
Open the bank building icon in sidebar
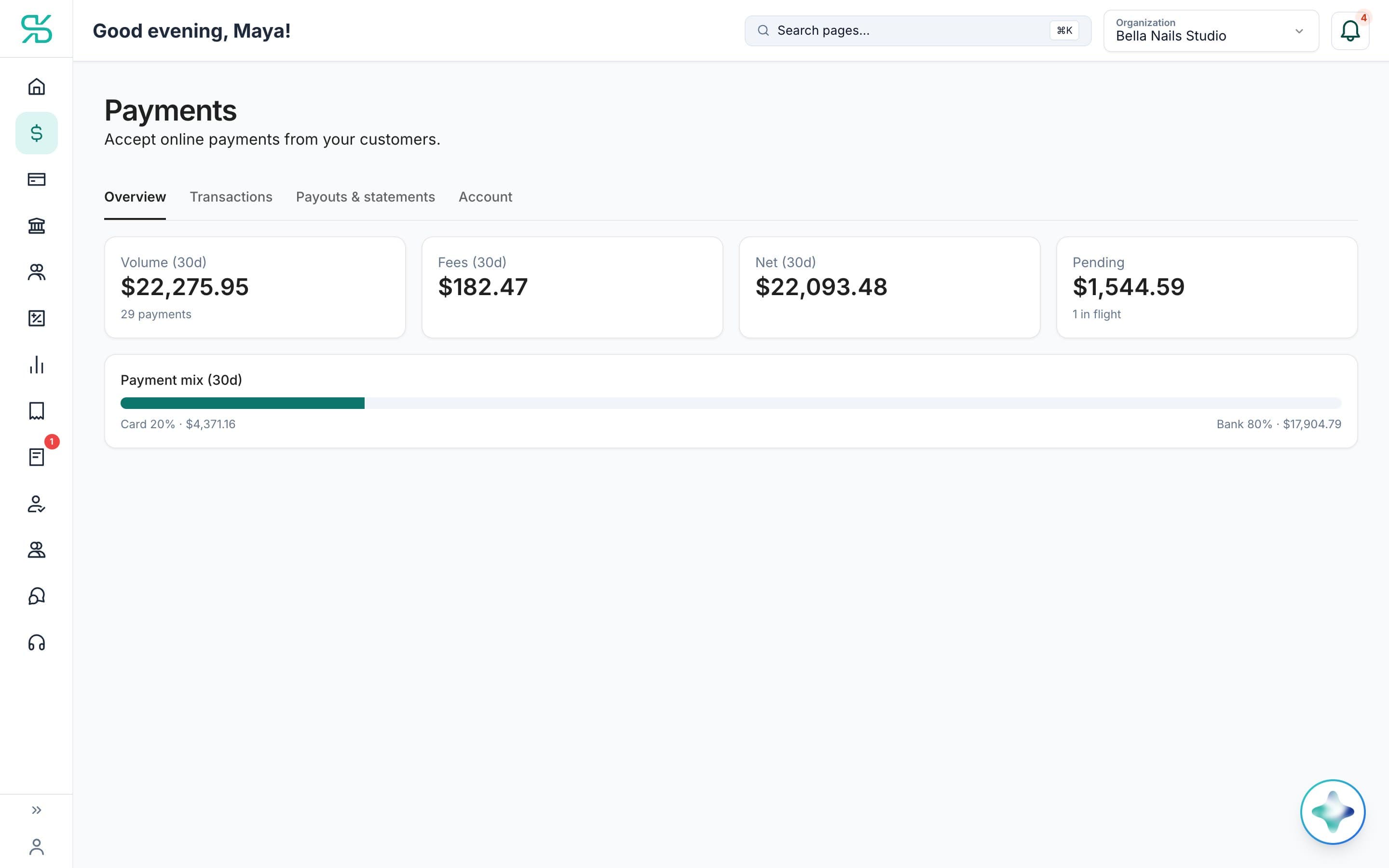36,226
